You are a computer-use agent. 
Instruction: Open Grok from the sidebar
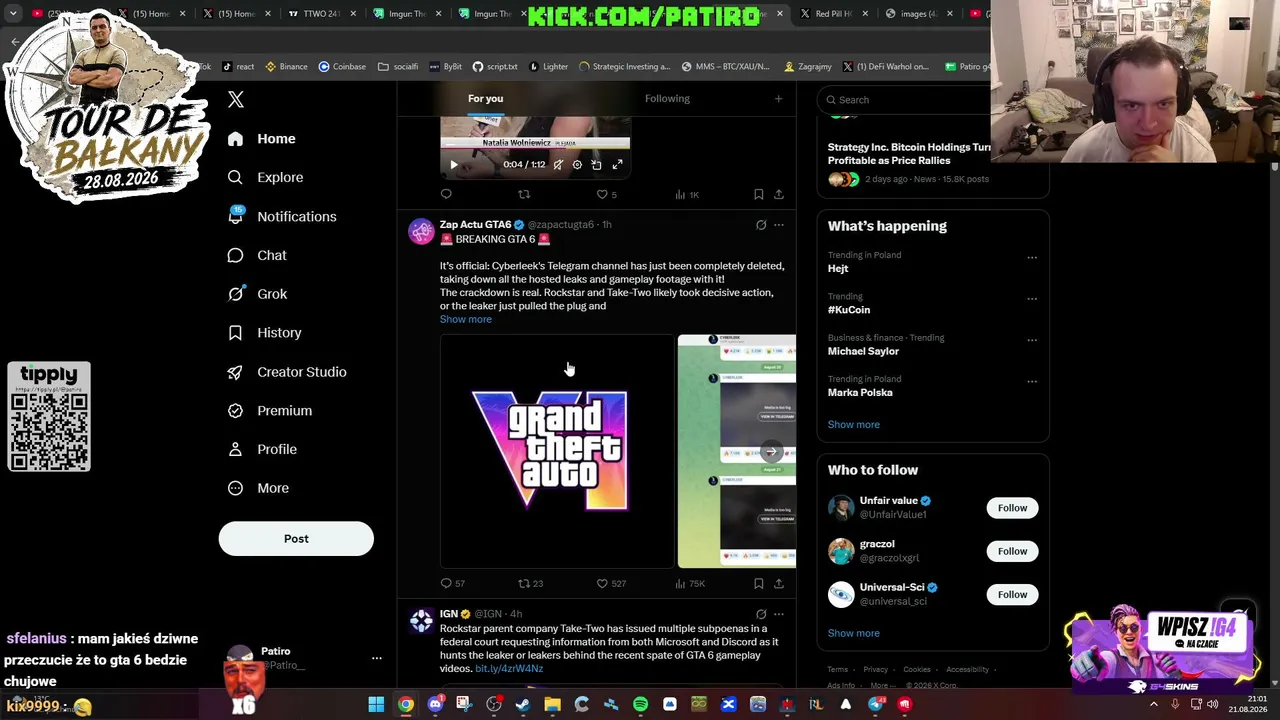click(257, 294)
